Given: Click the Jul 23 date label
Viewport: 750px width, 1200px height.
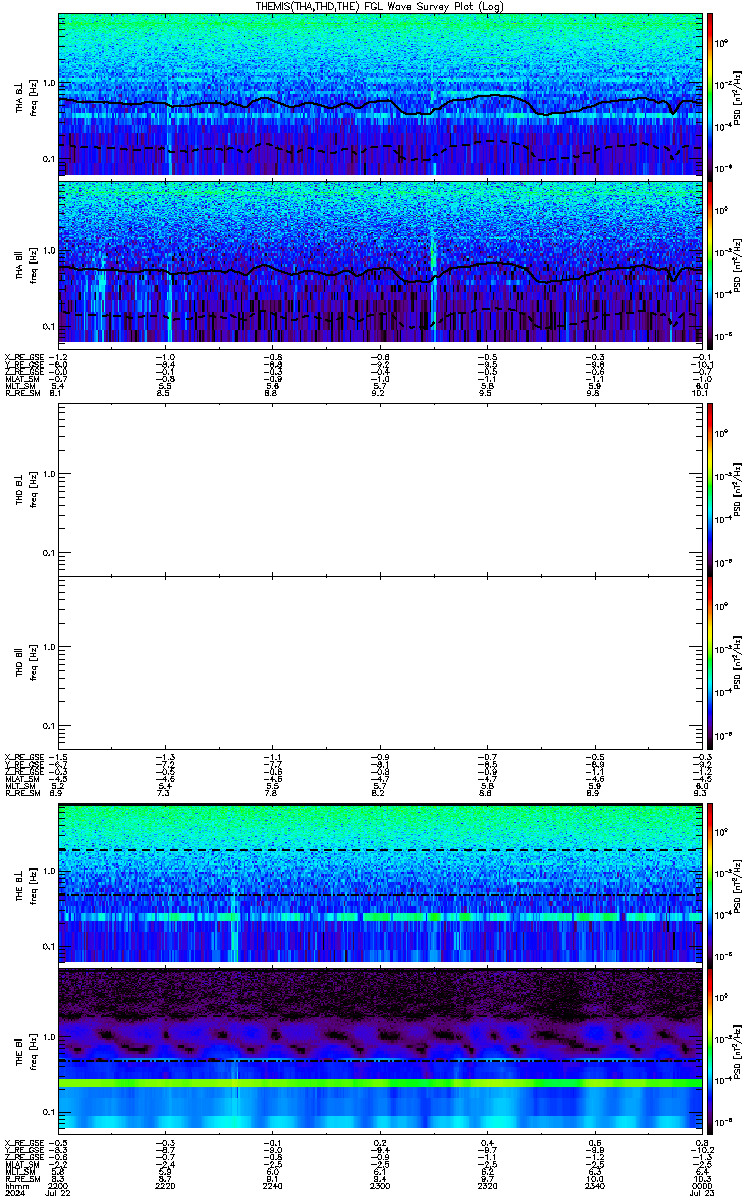Looking at the screenshot, I should click(701, 1193).
